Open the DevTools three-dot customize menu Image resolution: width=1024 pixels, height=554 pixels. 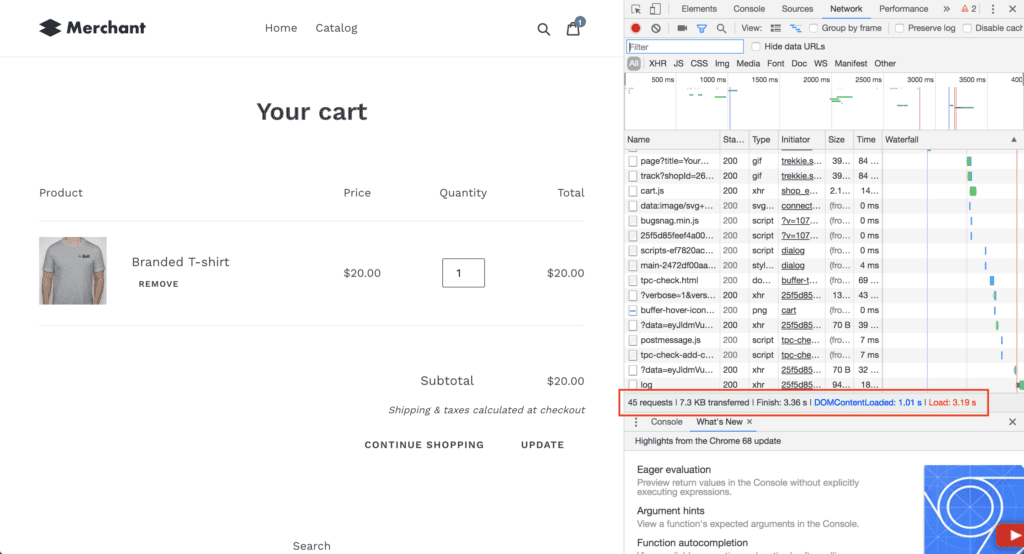(993, 9)
